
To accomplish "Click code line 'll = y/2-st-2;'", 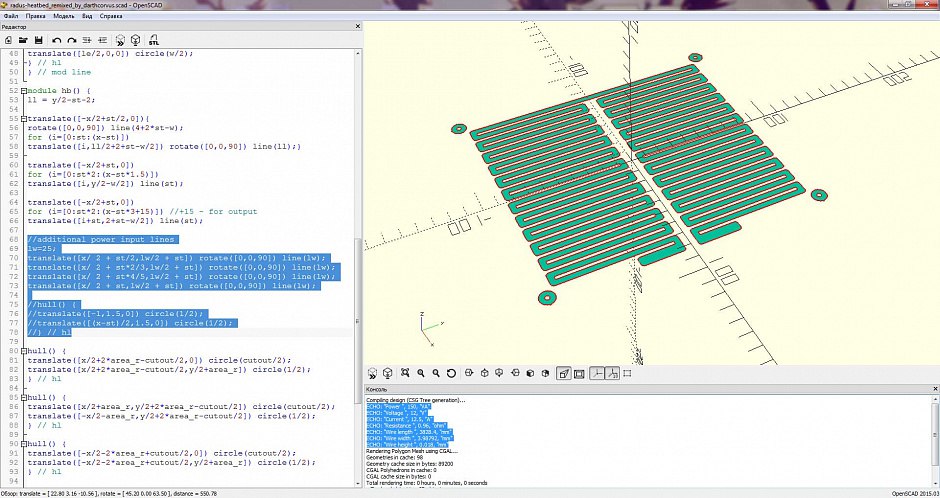I will (x=61, y=100).
